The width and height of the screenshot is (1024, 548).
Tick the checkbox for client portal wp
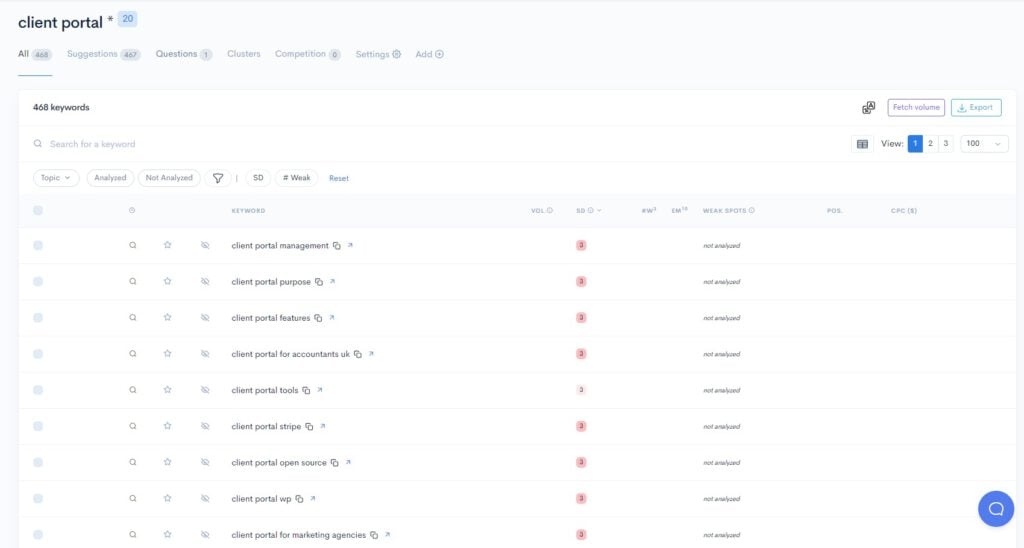[38, 499]
